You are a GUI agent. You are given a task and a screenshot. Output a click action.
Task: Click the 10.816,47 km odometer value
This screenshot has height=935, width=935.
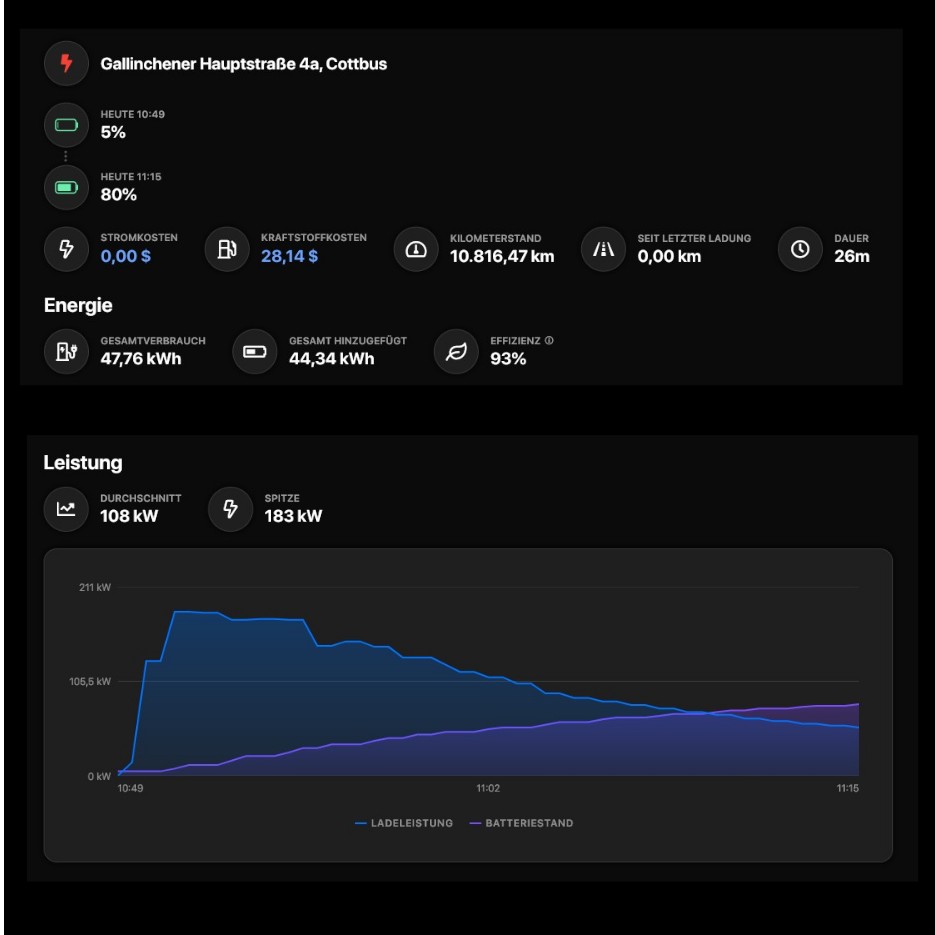pyautogui.click(x=502, y=256)
